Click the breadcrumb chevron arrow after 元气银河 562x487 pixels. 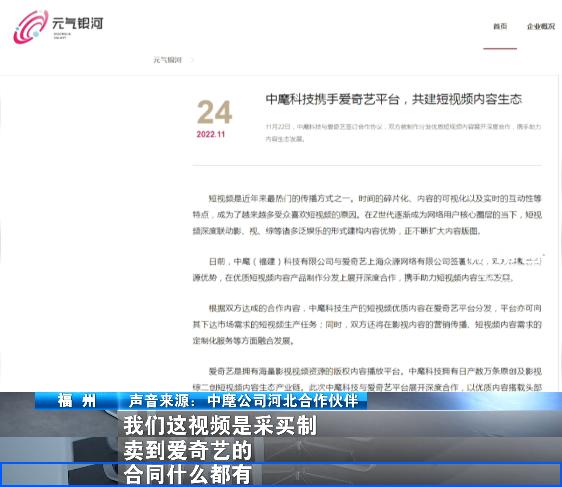coord(192,60)
